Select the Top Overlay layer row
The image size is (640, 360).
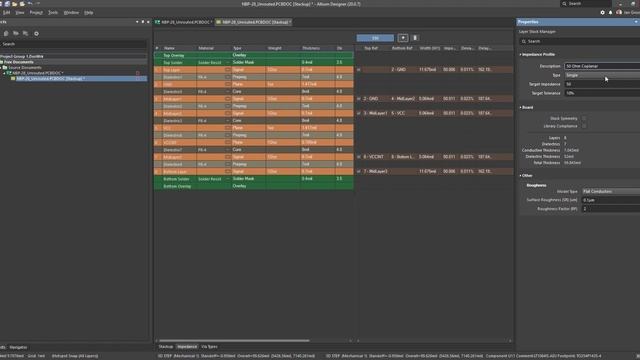coord(253,55)
